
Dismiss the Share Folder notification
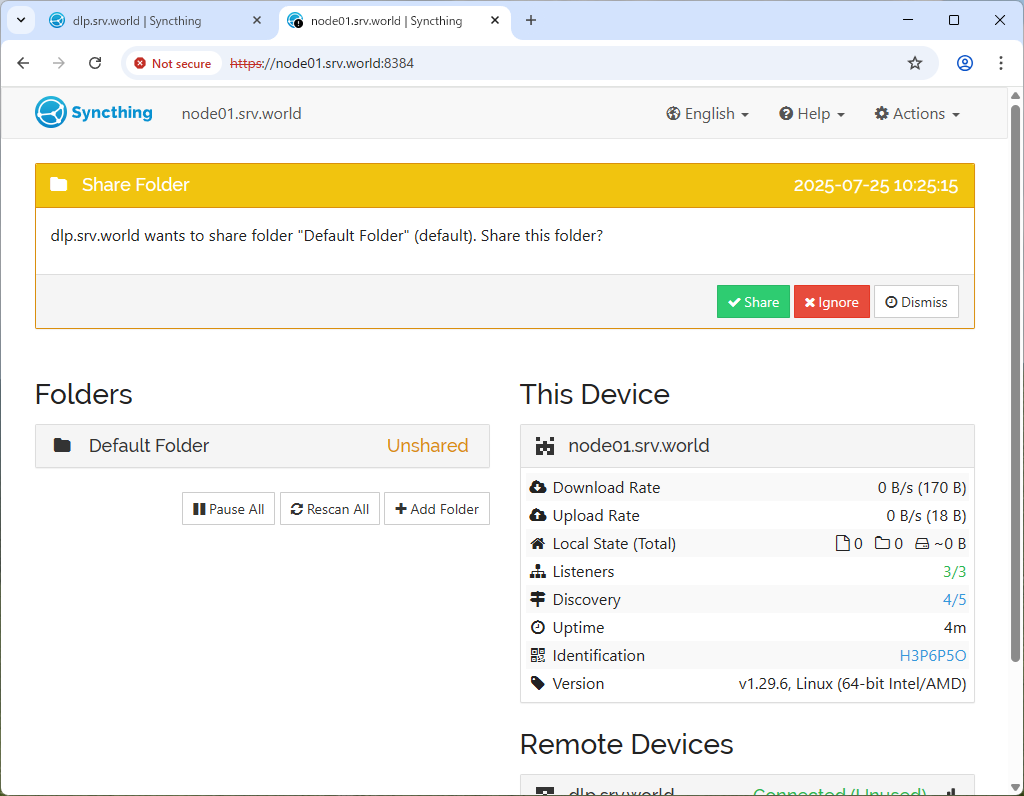coord(916,302)
